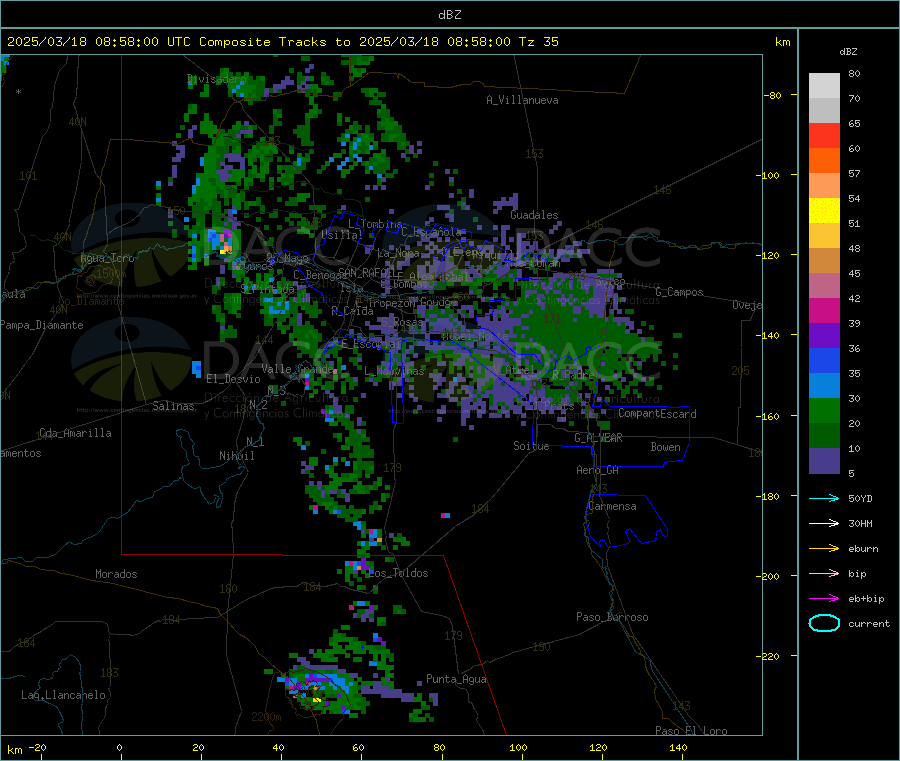Click the km label beside the timestamp header

[x=782, y=42]
